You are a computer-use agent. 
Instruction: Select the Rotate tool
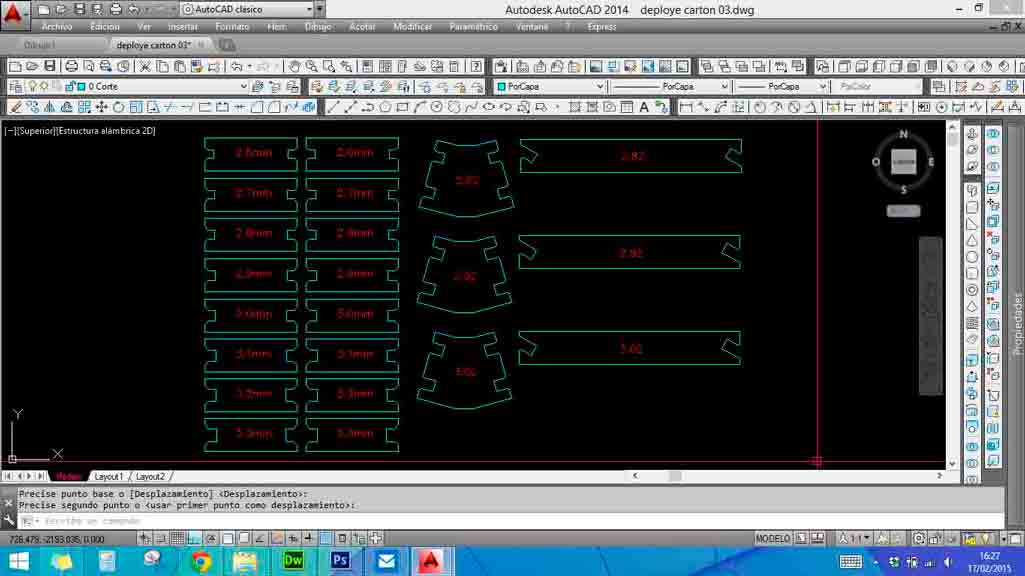tap(118, 107)
